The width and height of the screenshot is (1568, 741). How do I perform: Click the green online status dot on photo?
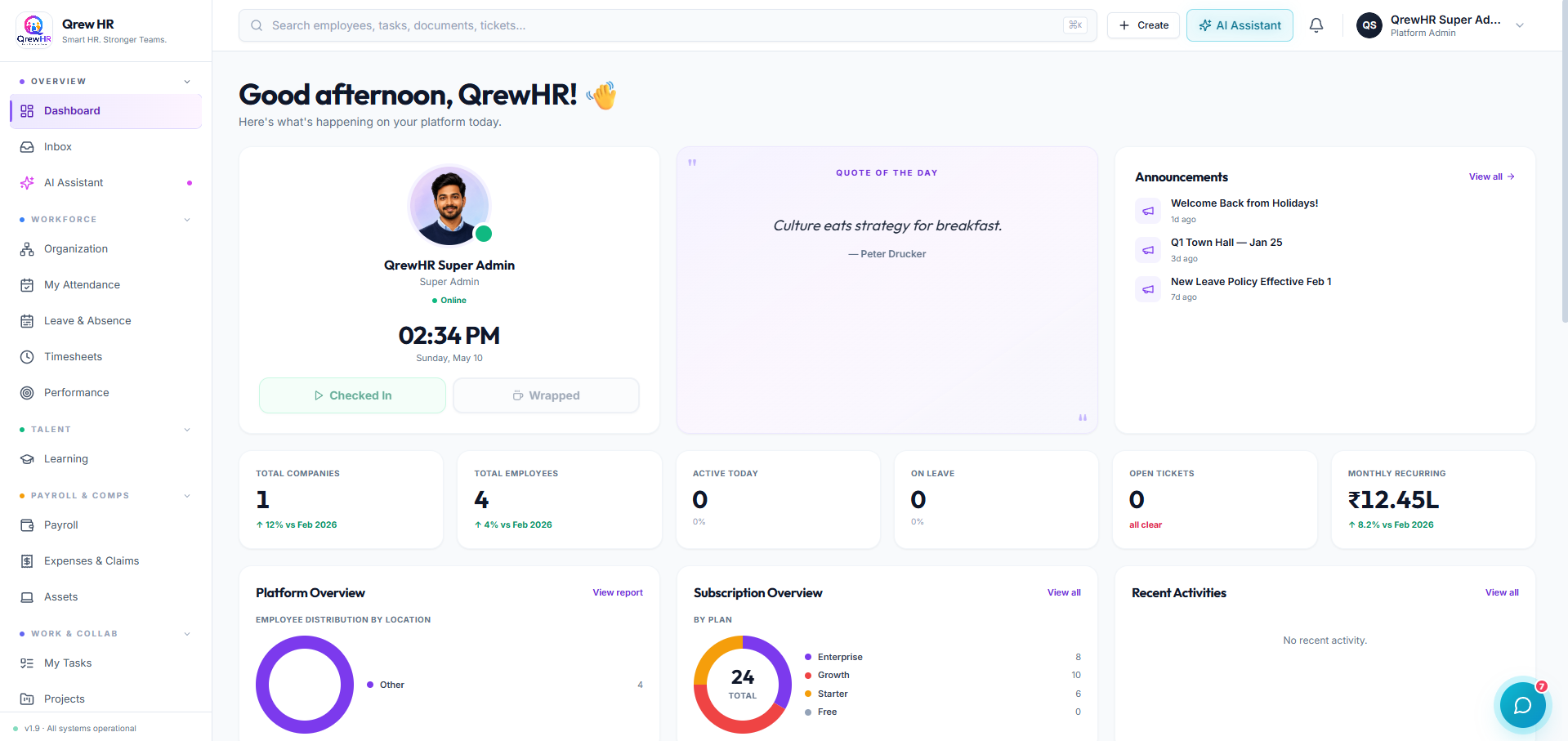pyautogui.click(x=484, y=234)
